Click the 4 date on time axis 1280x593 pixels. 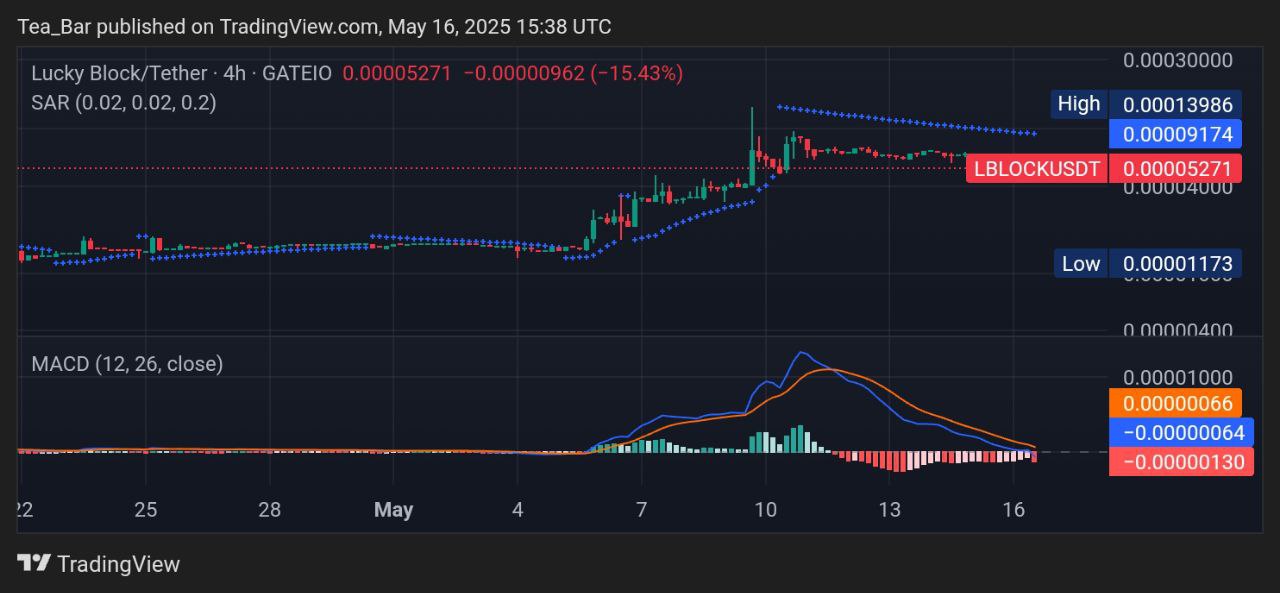pyautogui.click(x=517, y=510)
